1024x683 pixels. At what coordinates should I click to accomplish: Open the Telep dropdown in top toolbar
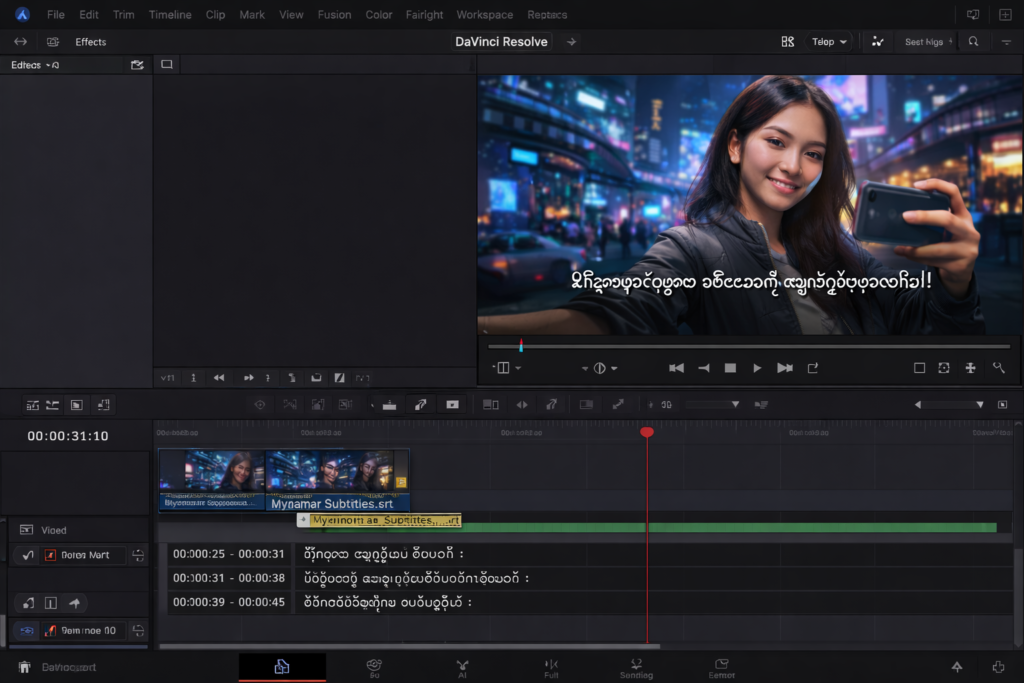click(829, 42)
